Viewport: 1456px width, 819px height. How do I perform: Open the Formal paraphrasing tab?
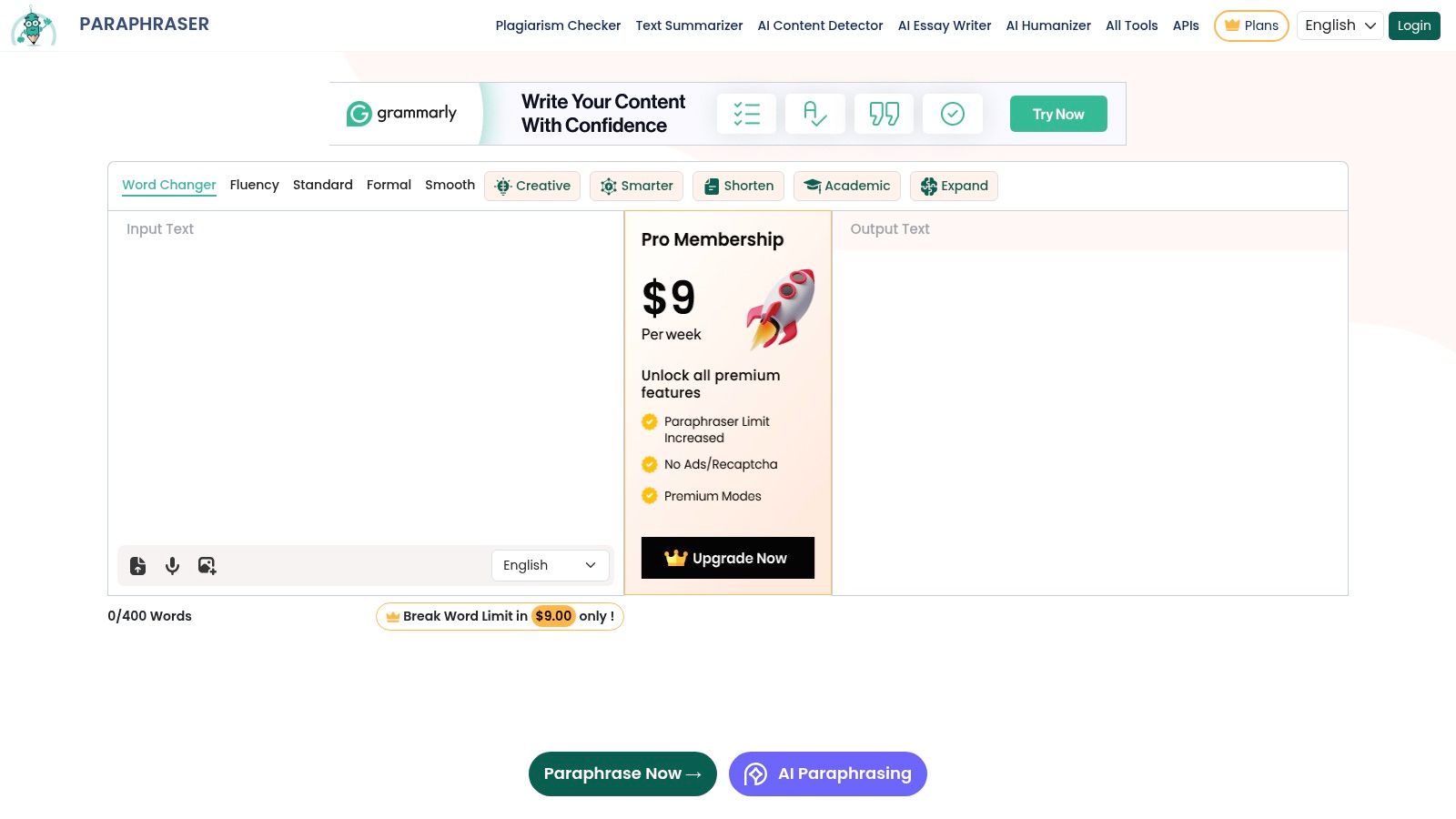pos(389,185)
